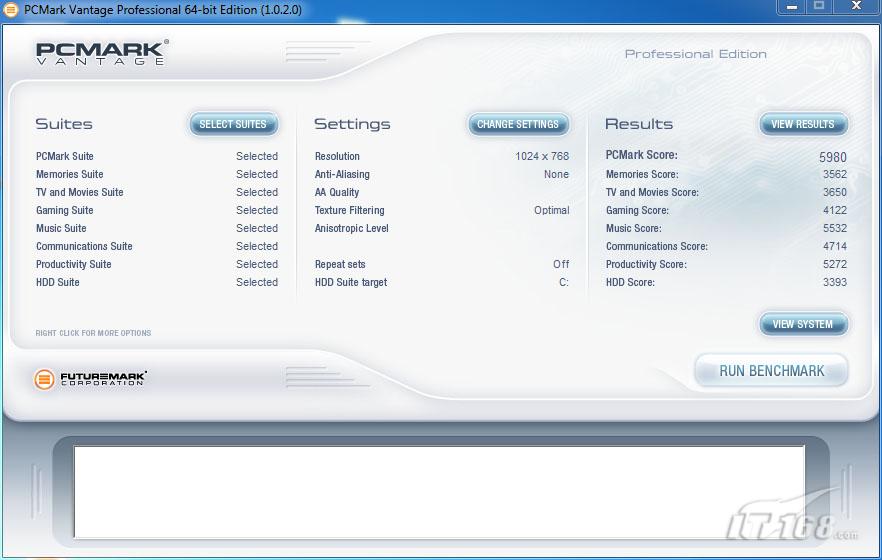
Task: Click the C: drive target value
Action: click(x=564, y=282)
